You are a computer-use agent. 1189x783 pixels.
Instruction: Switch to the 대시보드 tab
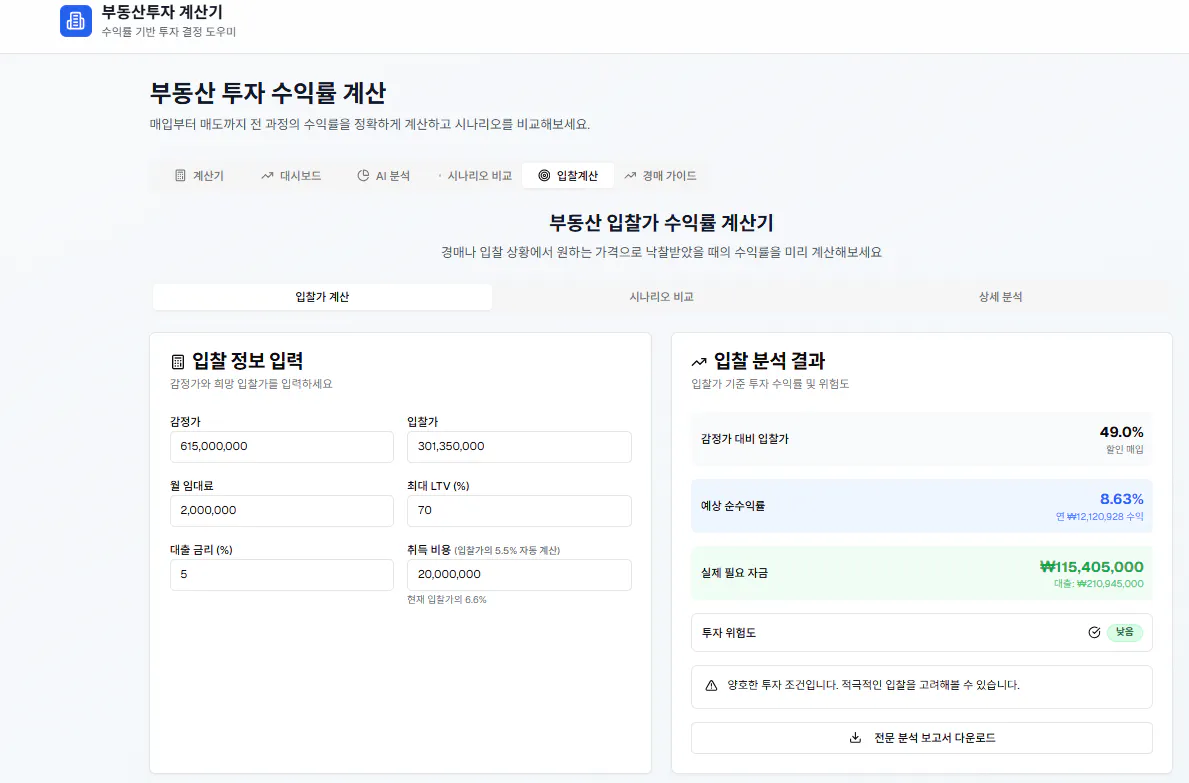pos(291,176)
